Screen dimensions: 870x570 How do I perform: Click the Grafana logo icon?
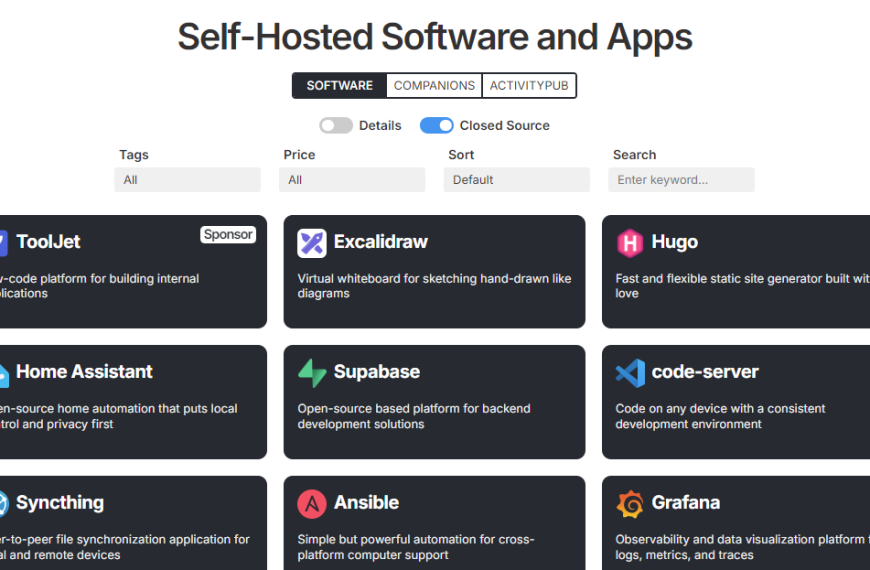pyautogui.click(x=630, y=504)
